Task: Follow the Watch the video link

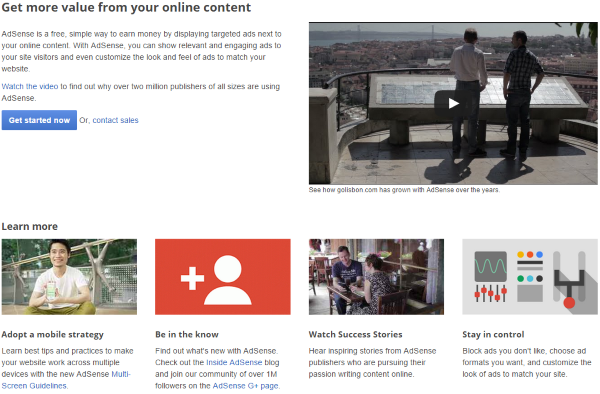Action: tap(30, 86)
